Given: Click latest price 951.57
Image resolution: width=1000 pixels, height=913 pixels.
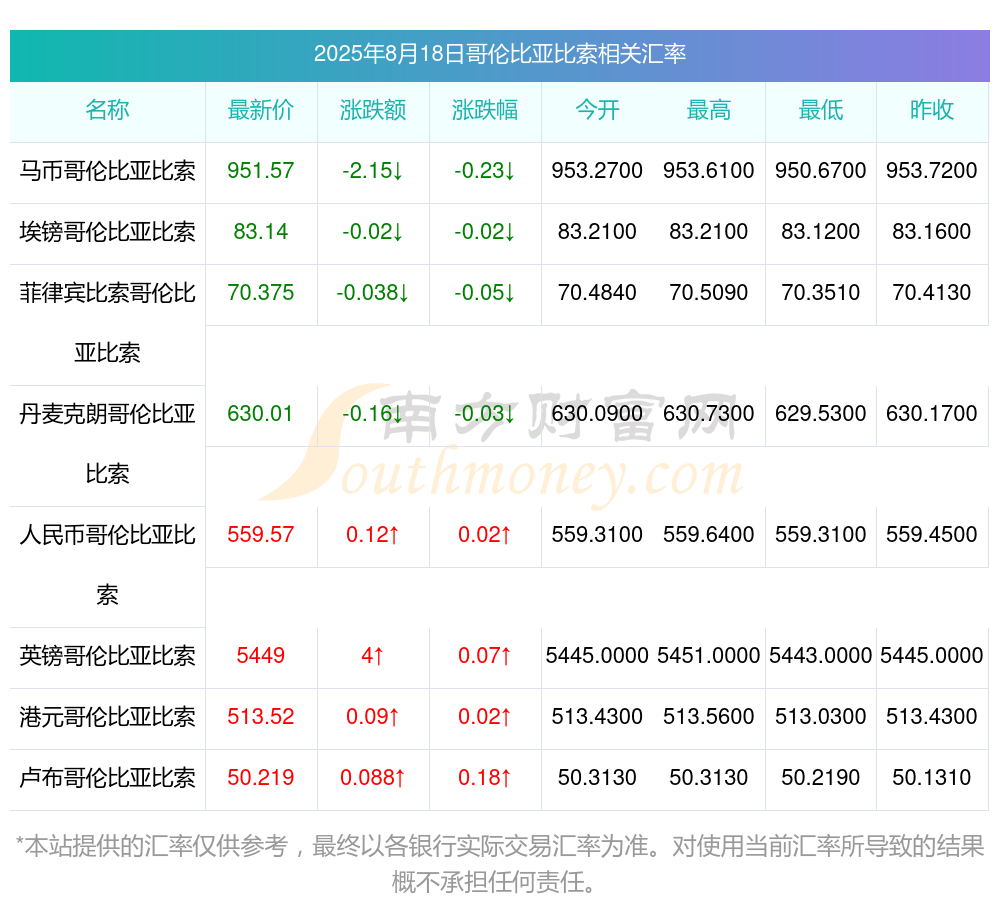Looking at the screenshot, I should (261, 171).
